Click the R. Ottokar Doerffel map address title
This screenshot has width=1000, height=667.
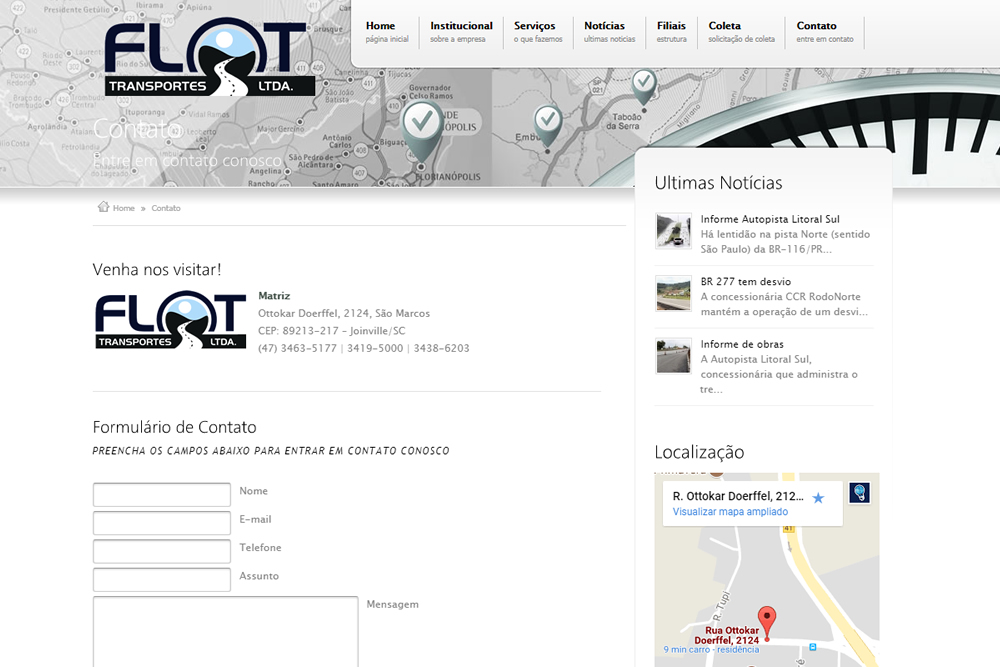pos(738,496)
